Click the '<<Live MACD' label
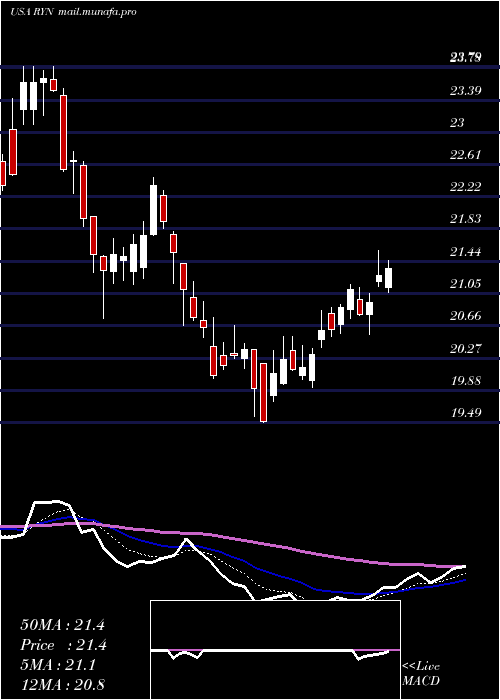 coord(421,674)
